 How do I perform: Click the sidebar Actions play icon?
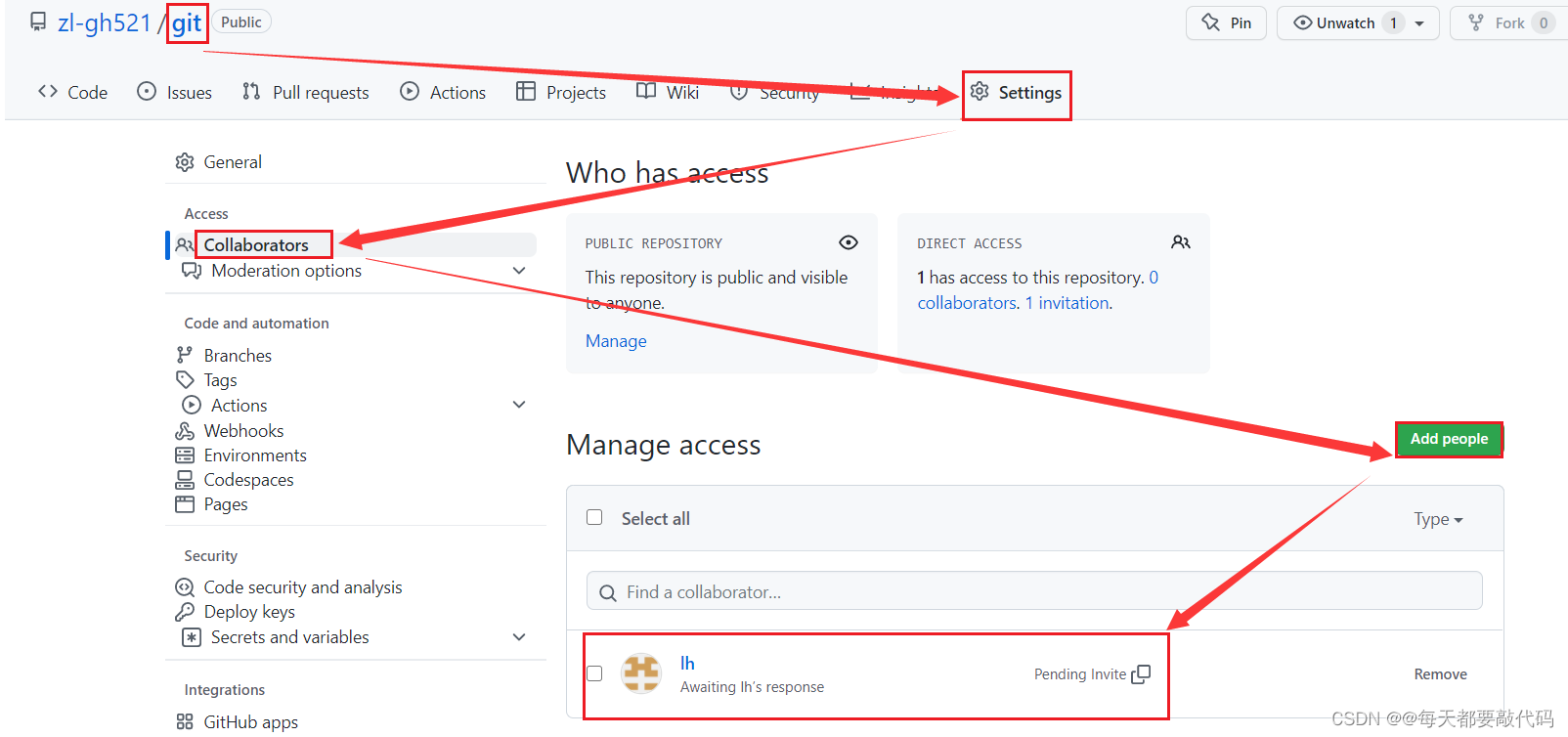coord(192,405)
